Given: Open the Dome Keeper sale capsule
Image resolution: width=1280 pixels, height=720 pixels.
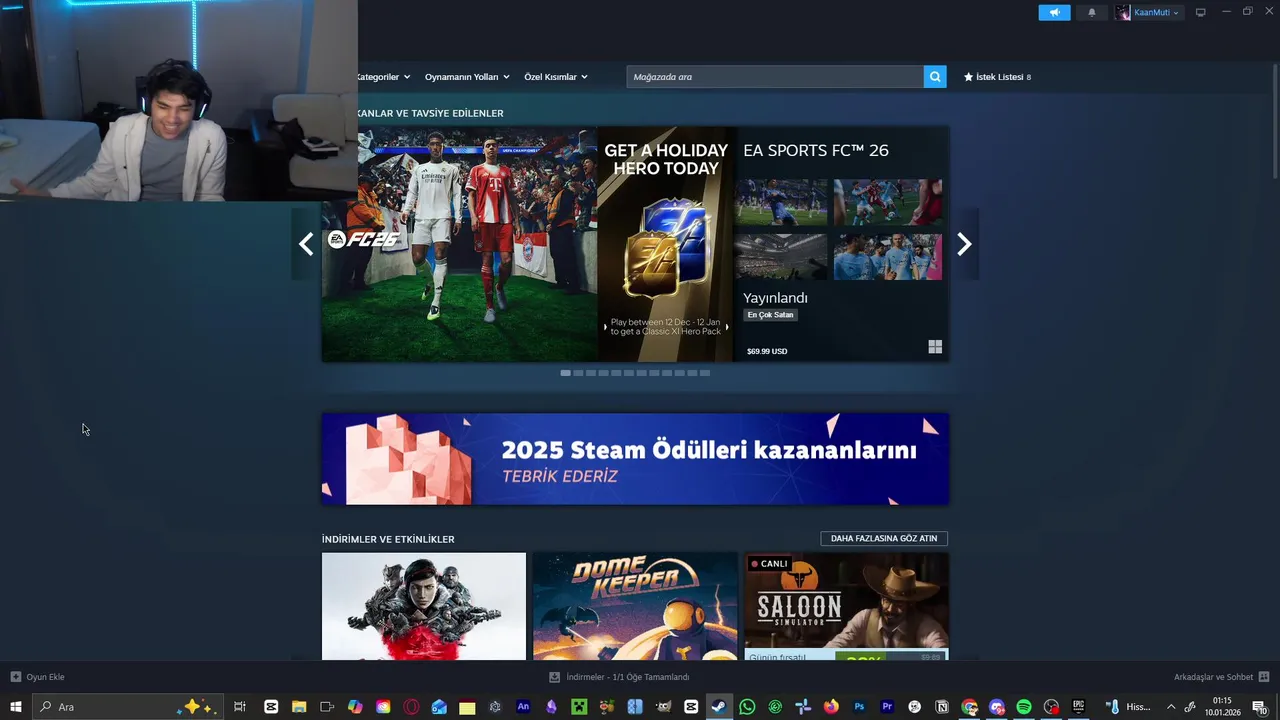Looking at the screenshot, I should [x=635, y=606].
